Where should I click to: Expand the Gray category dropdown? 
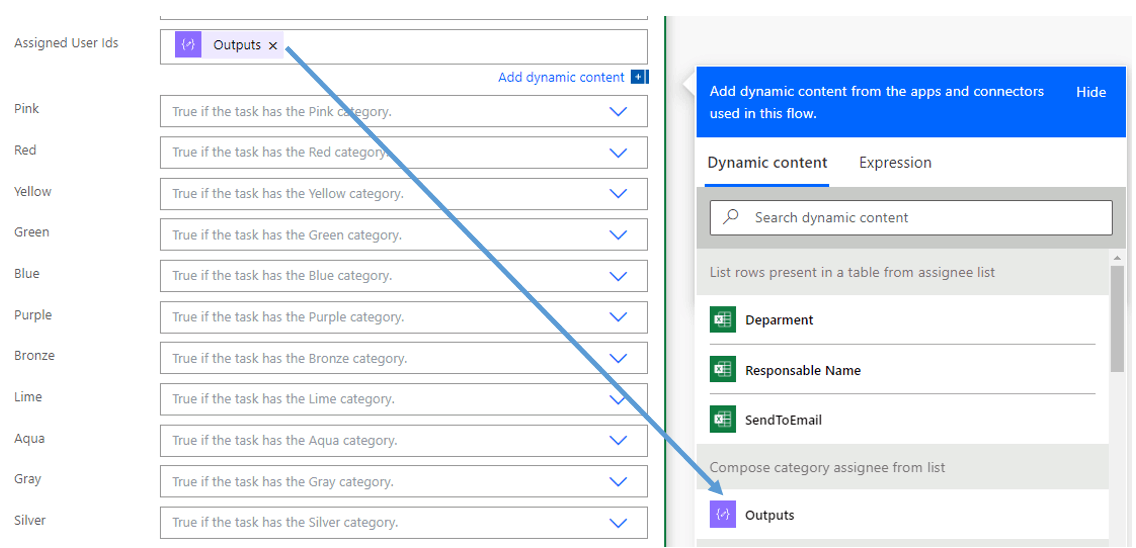pos(618,481)
